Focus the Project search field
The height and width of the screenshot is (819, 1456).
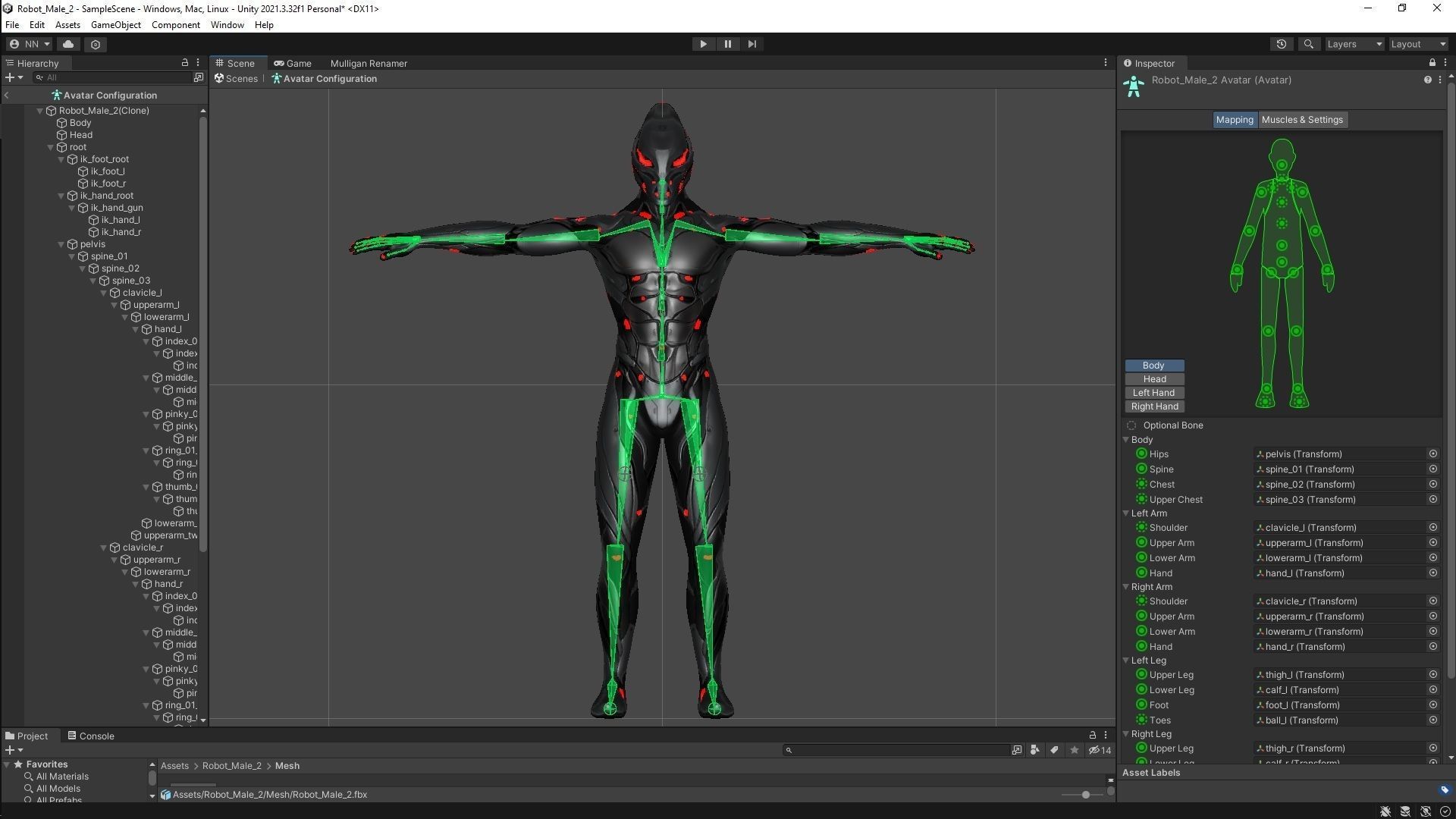coord(896,750)
